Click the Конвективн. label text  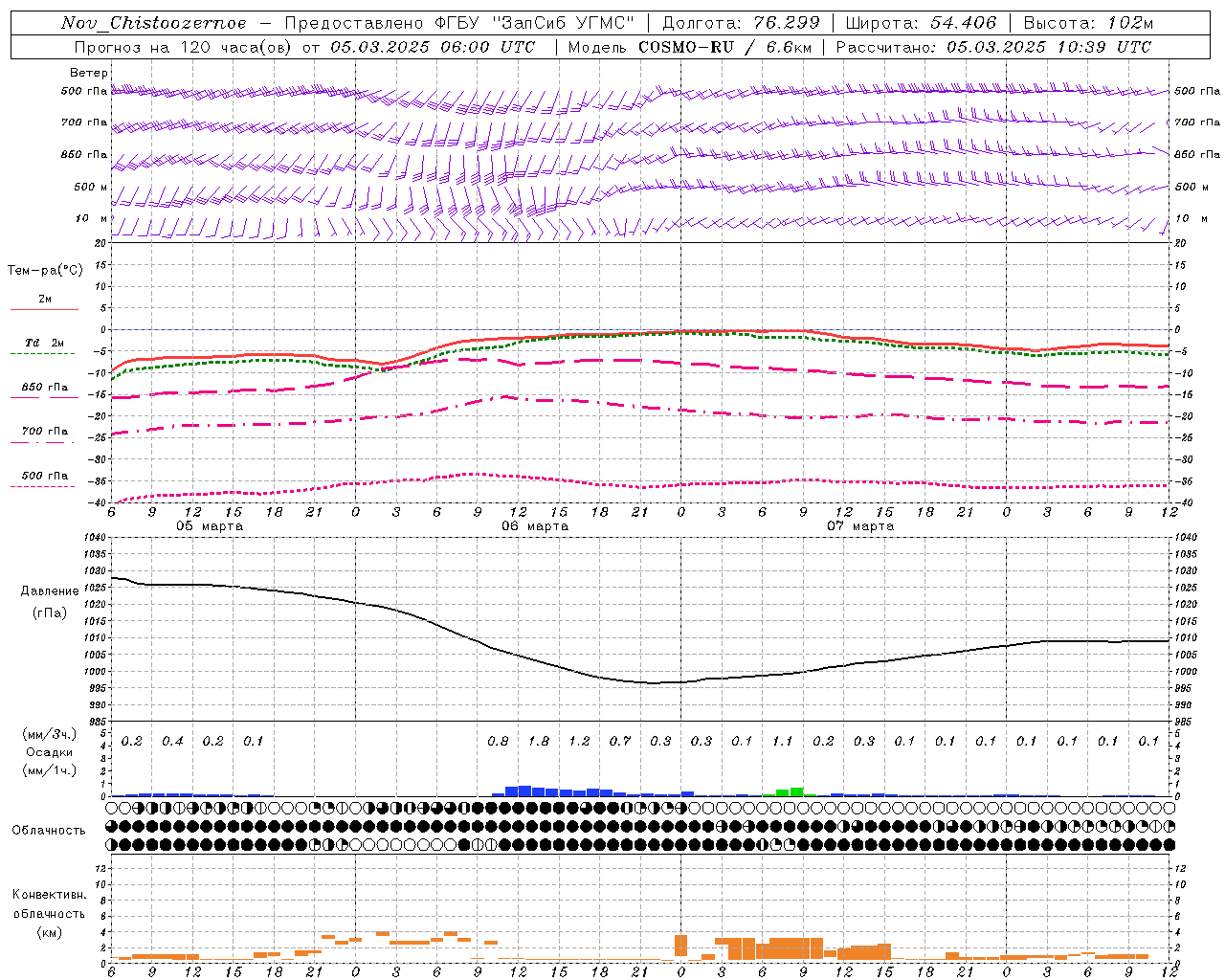click(50, 895)
